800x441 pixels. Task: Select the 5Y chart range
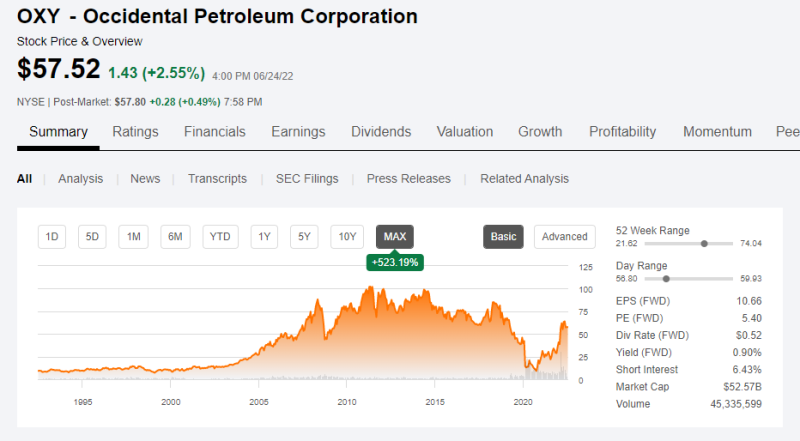(304, 237)
